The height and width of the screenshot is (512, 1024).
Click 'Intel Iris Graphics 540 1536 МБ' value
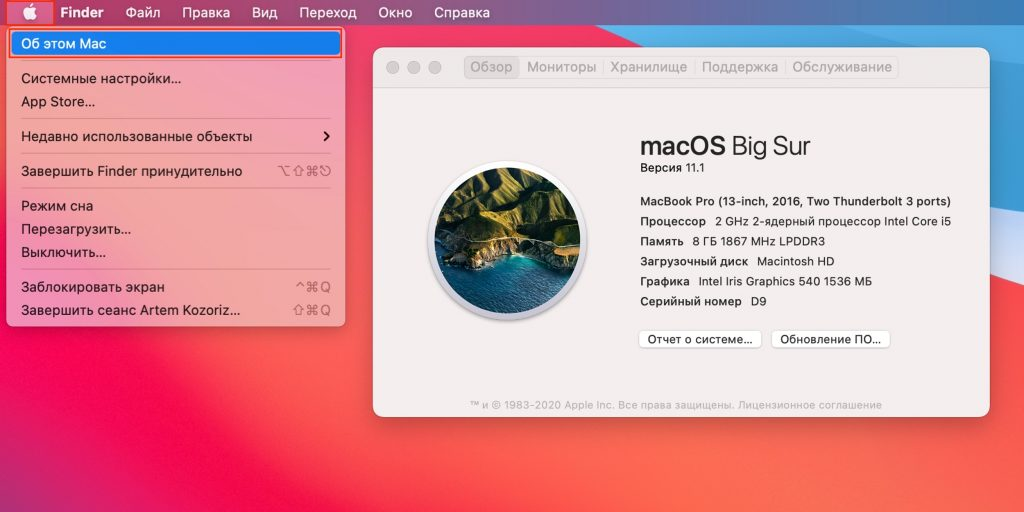click(786, 281)
